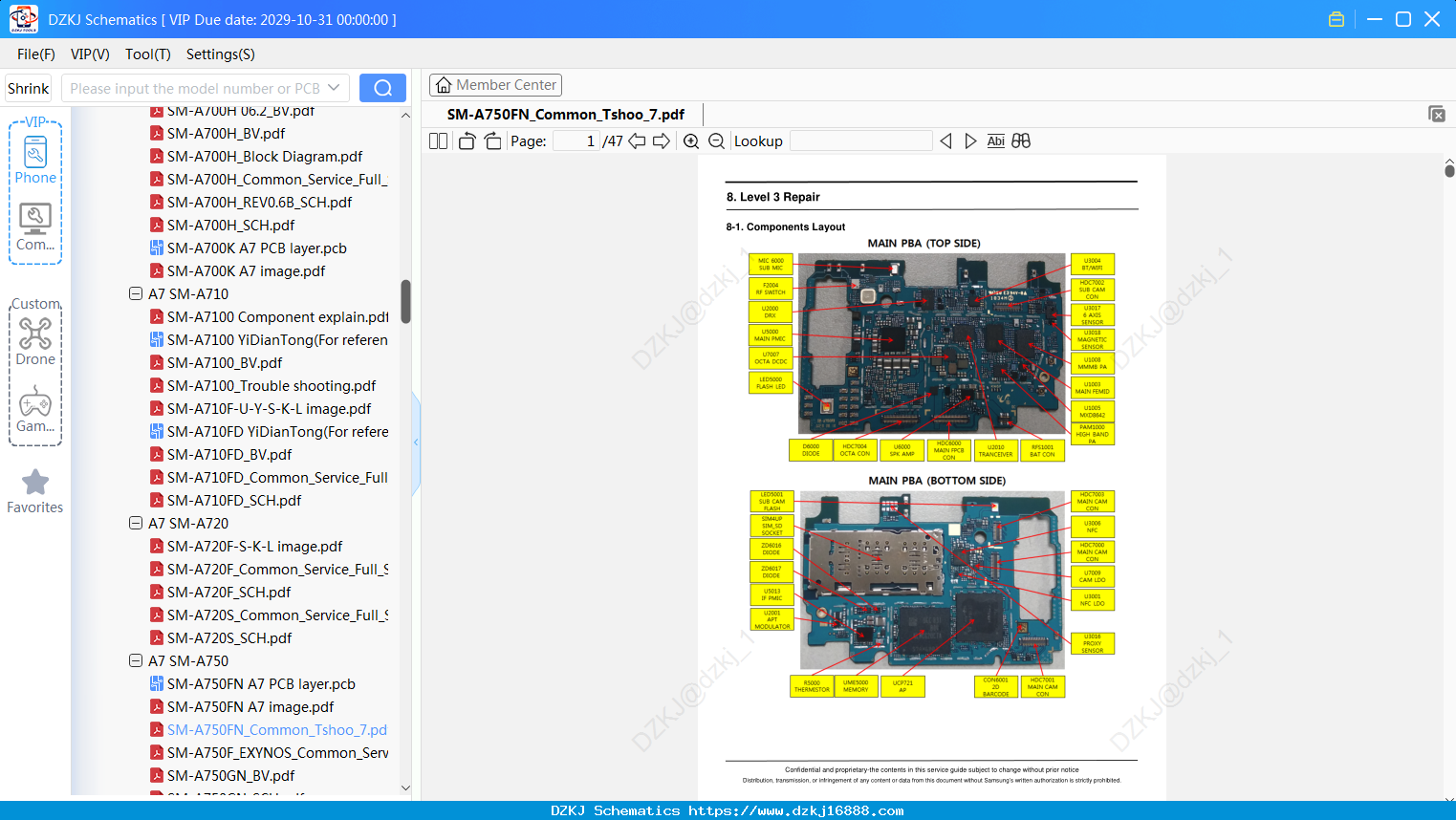Select SM-A750FN_Common_Tshoo_7.pdf in tree
This screenshot has height=820, width=1456.
(x=277, y=729)
